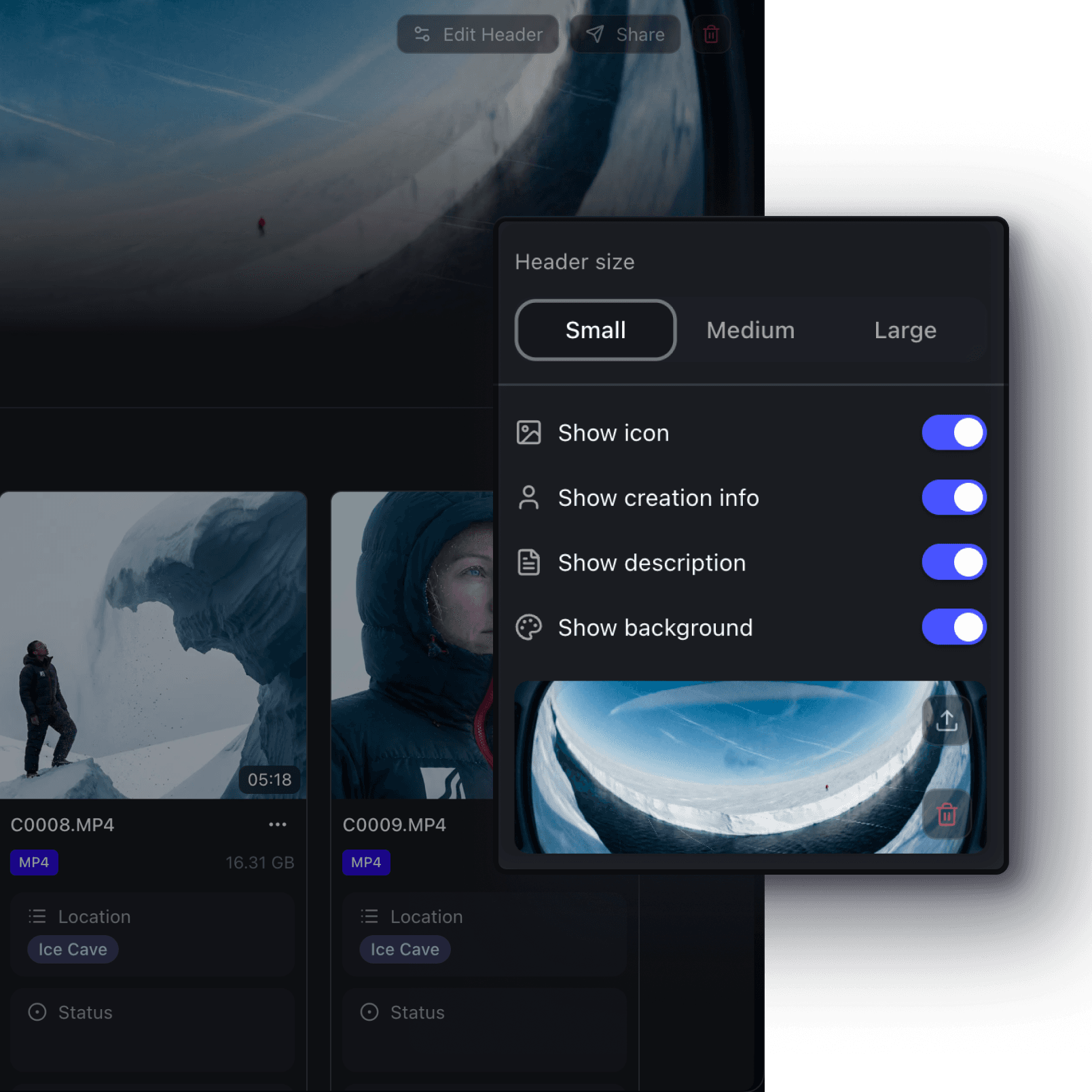Image resolution: width=1092 pixels, height=1092 pixels.
Task: Click the Edit Header button
Action: click(x=477, y=34)
